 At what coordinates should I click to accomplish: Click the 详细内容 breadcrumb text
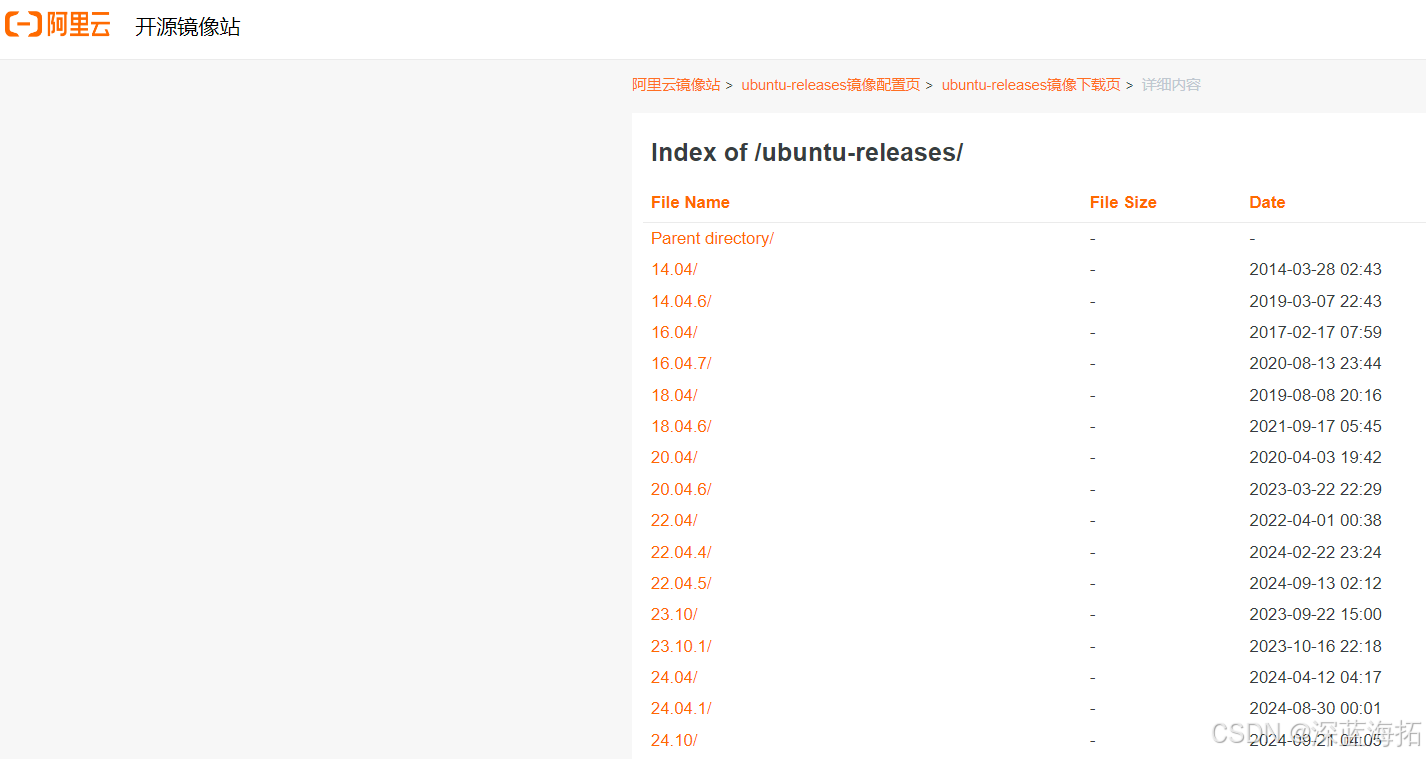pos(1171,85)
